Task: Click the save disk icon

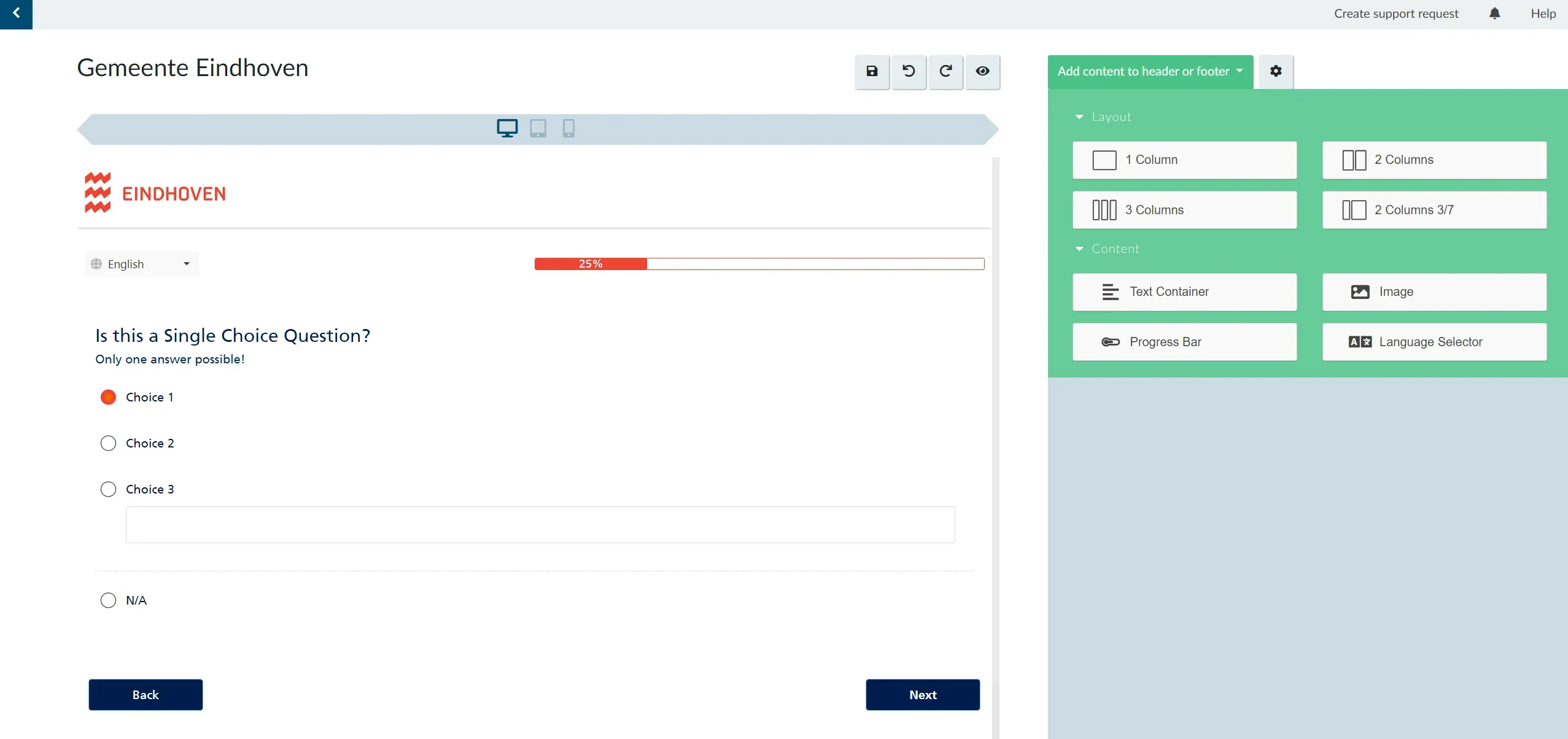Action: (x=872, y=71)
